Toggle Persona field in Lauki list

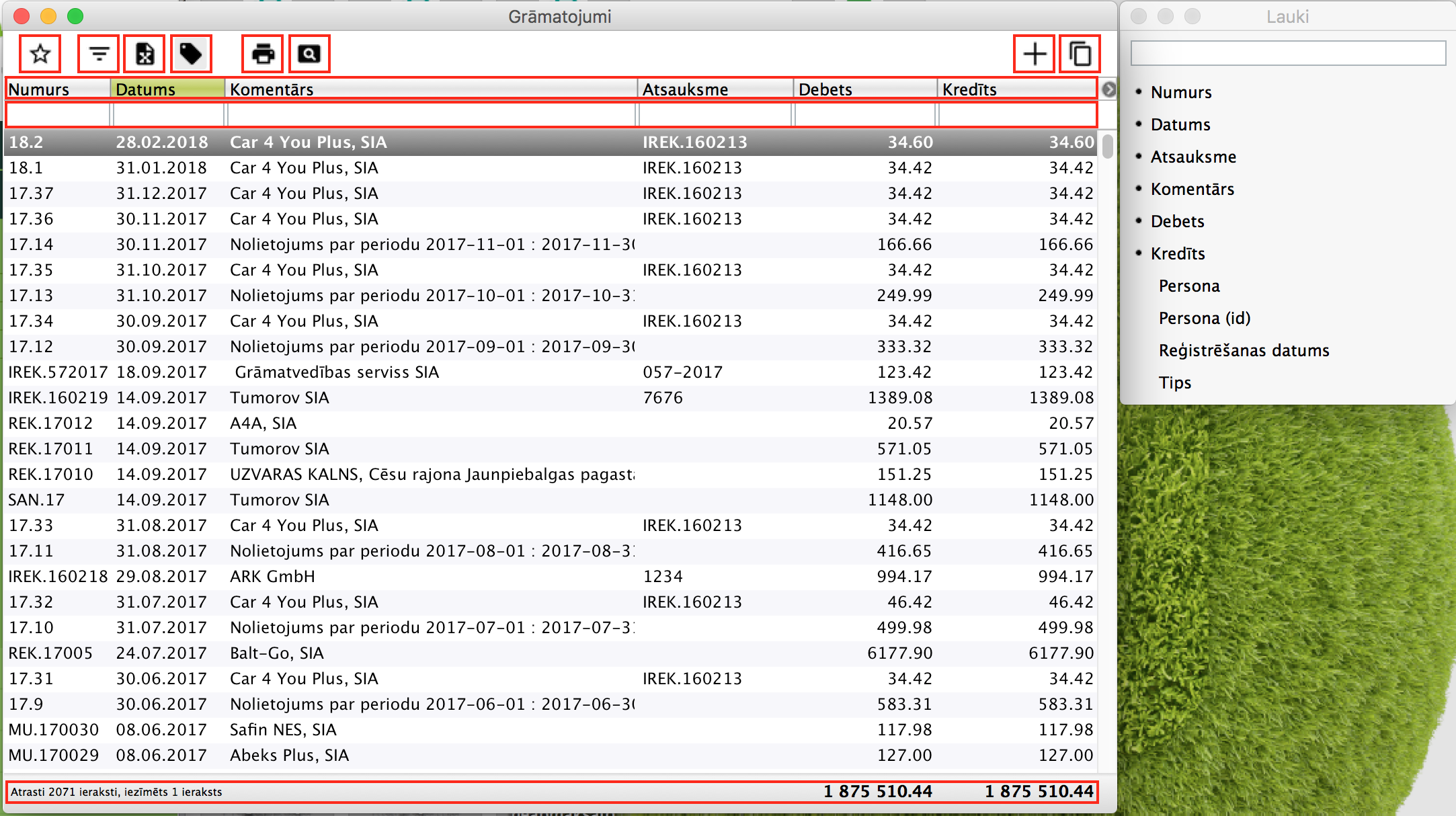click(x=1188, y=286)
